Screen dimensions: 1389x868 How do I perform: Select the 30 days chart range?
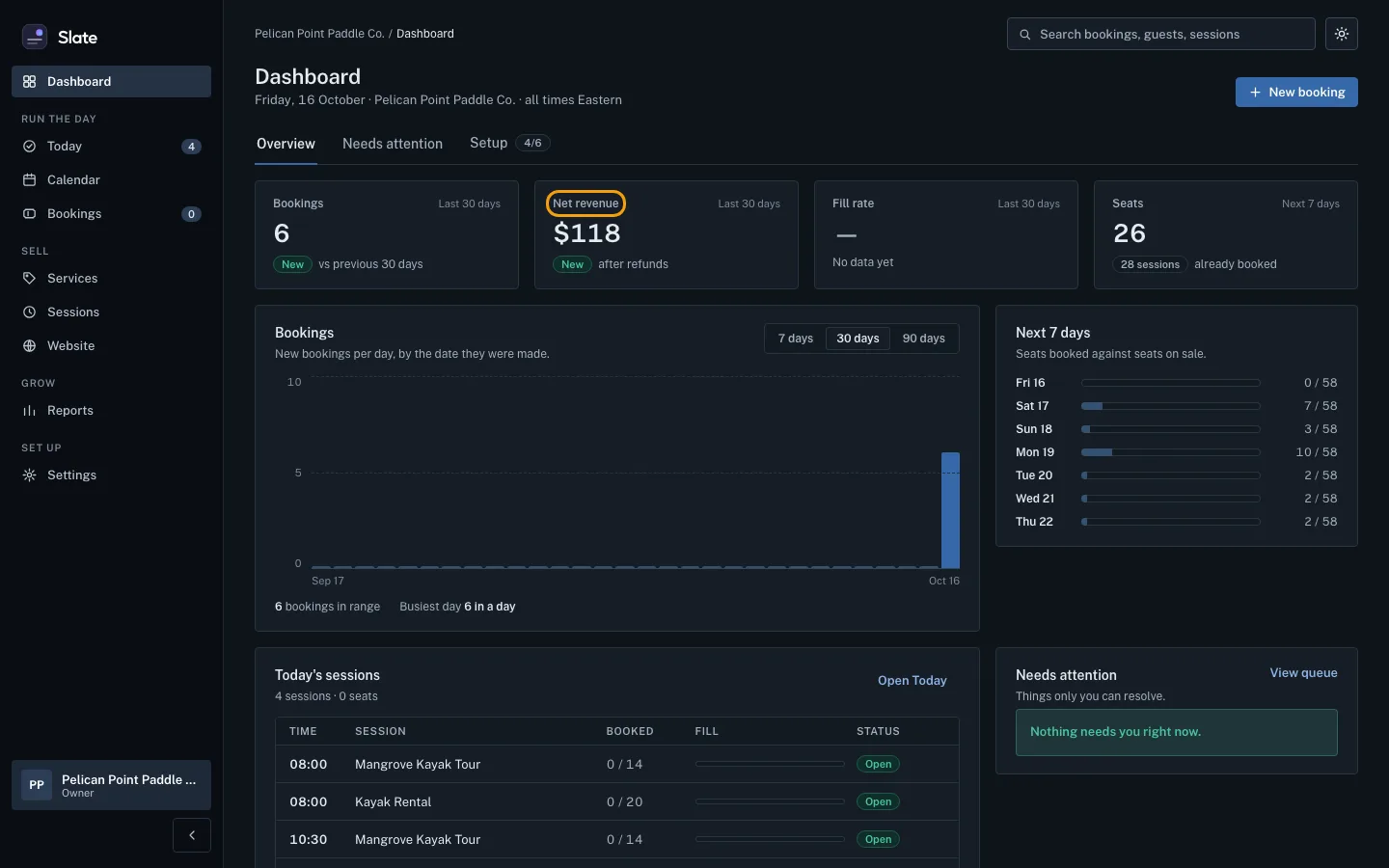click(x=858, y=339)
